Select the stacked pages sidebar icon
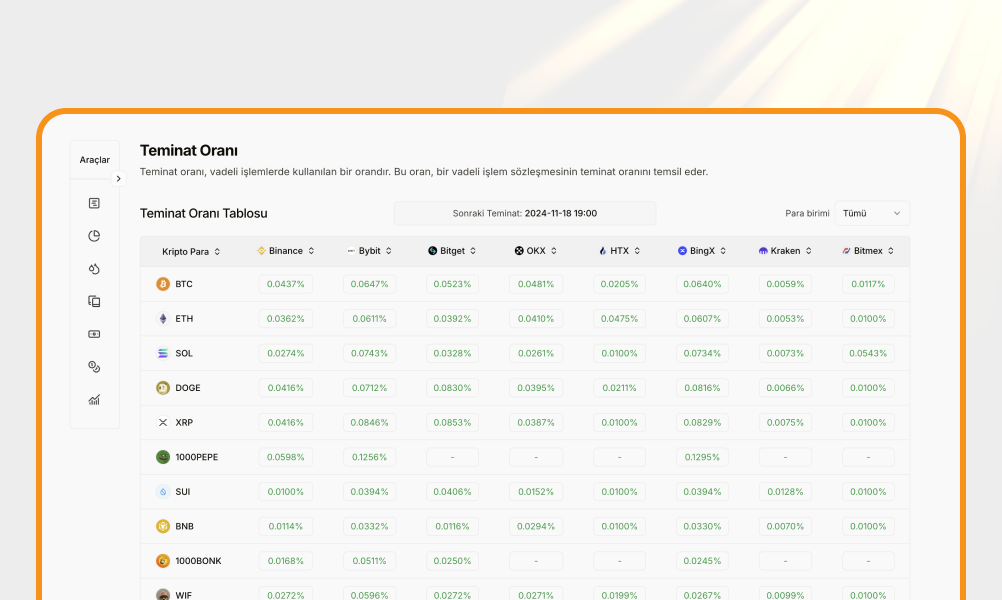 (x=94, y=301)
